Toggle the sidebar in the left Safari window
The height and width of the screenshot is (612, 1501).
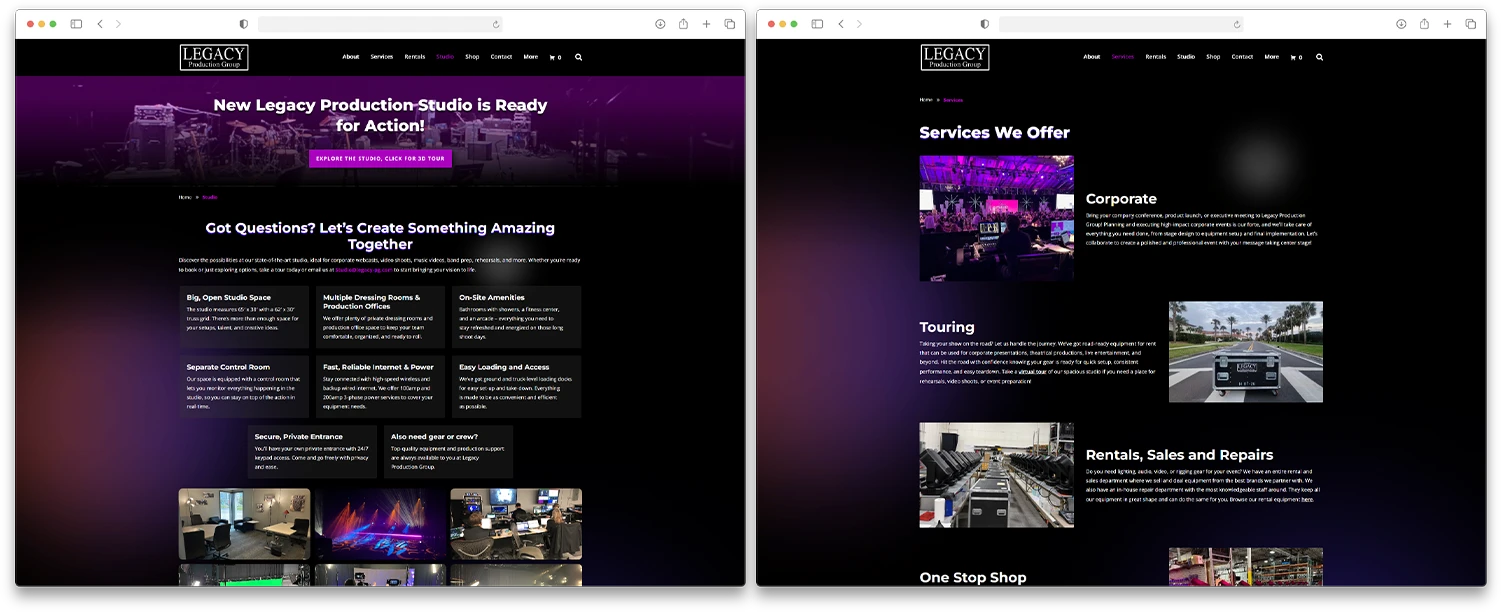point(76,22)
